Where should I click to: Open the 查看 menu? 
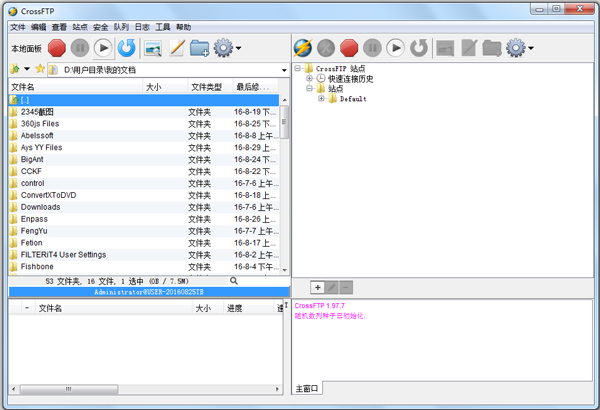[59, 27]
